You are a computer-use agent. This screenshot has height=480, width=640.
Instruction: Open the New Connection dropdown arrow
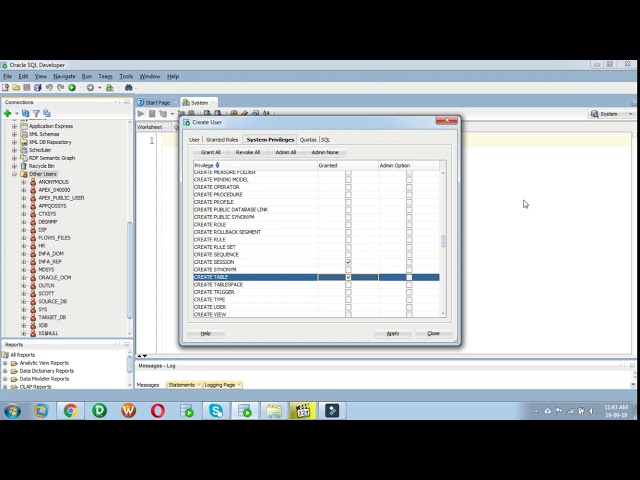click(x=17, y=113)
